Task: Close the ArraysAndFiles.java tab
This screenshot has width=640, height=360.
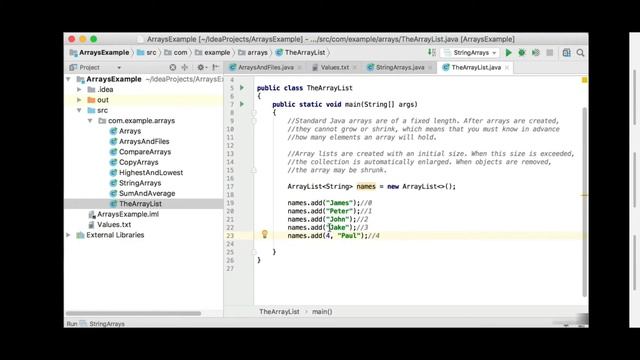Action: click(x=300, y=68)
